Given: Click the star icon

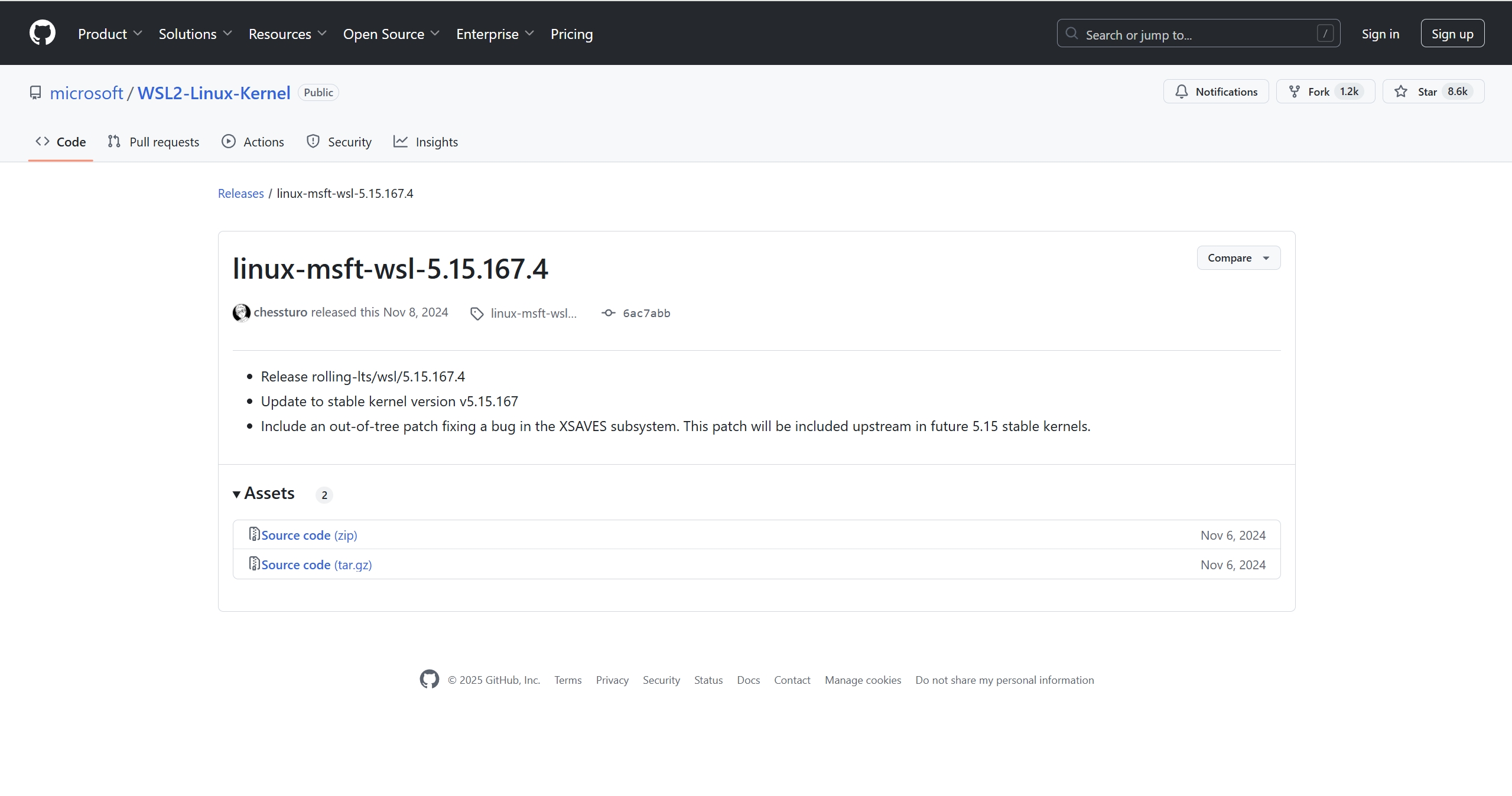Looking at the screenshot, I should tap(1401, 92).
